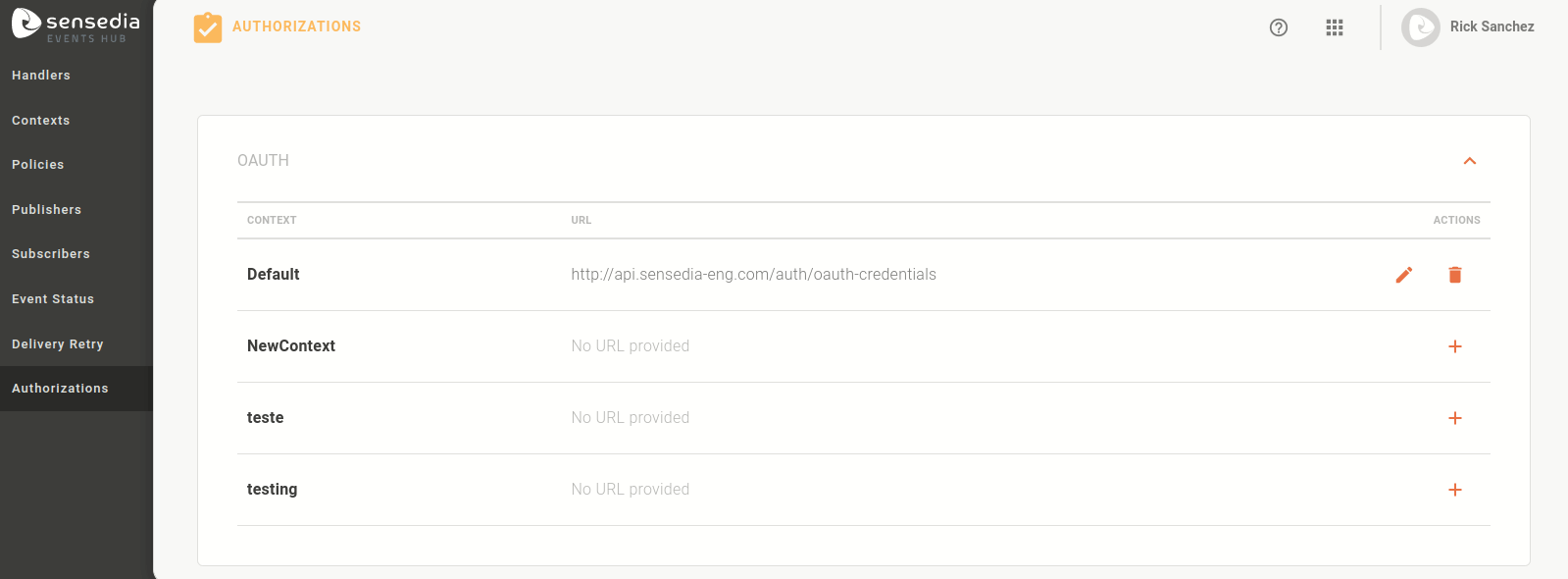Click the Rick Sanchez user name
The height and width of the screenshot is (579, 1568).
(x=1492, y=26)
